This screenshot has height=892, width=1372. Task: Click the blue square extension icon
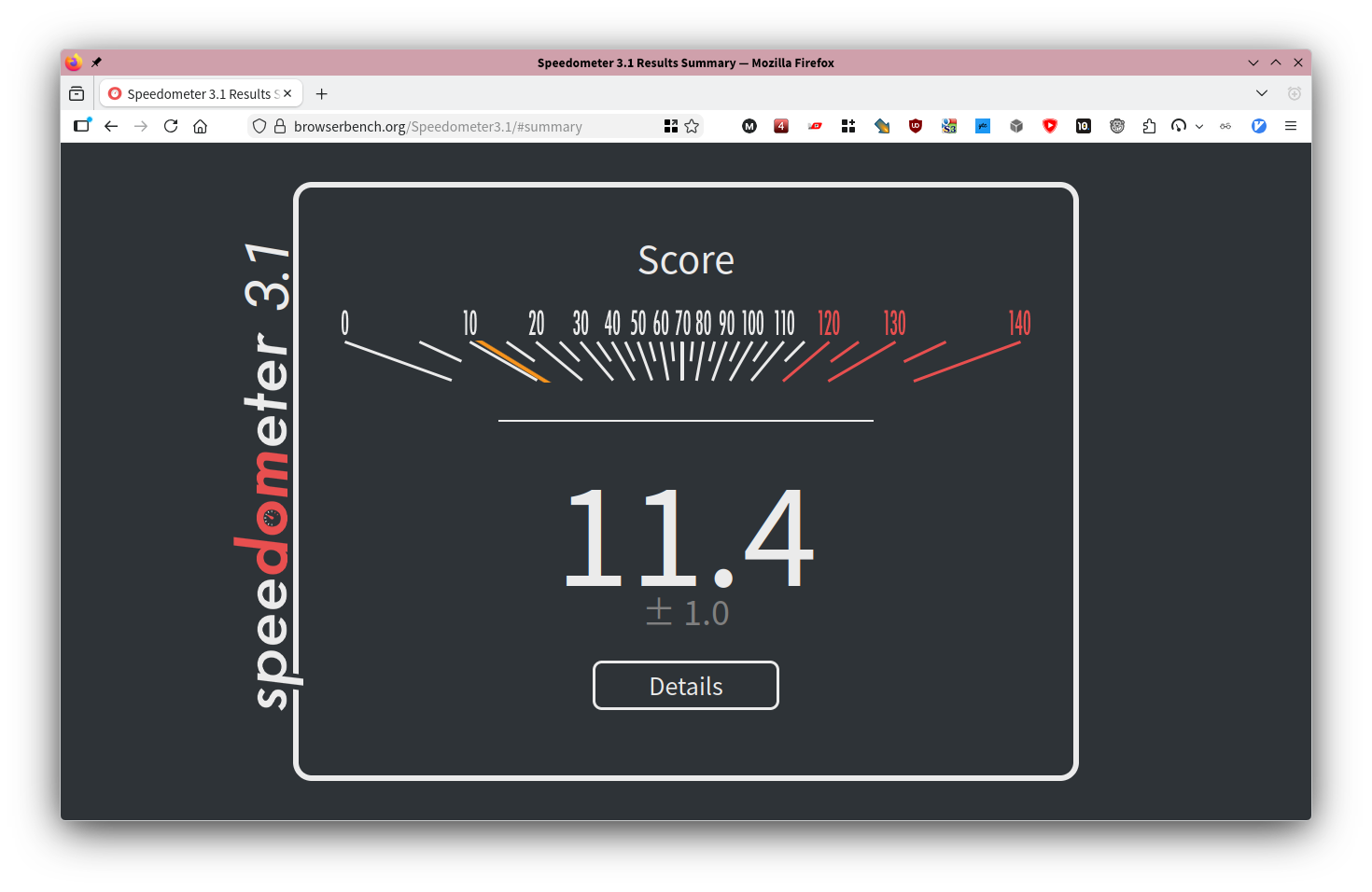click(983, 126)
